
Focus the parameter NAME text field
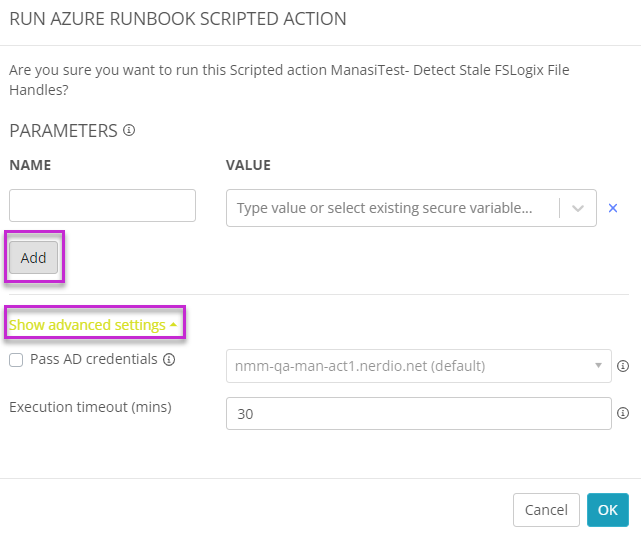(102, 205)
